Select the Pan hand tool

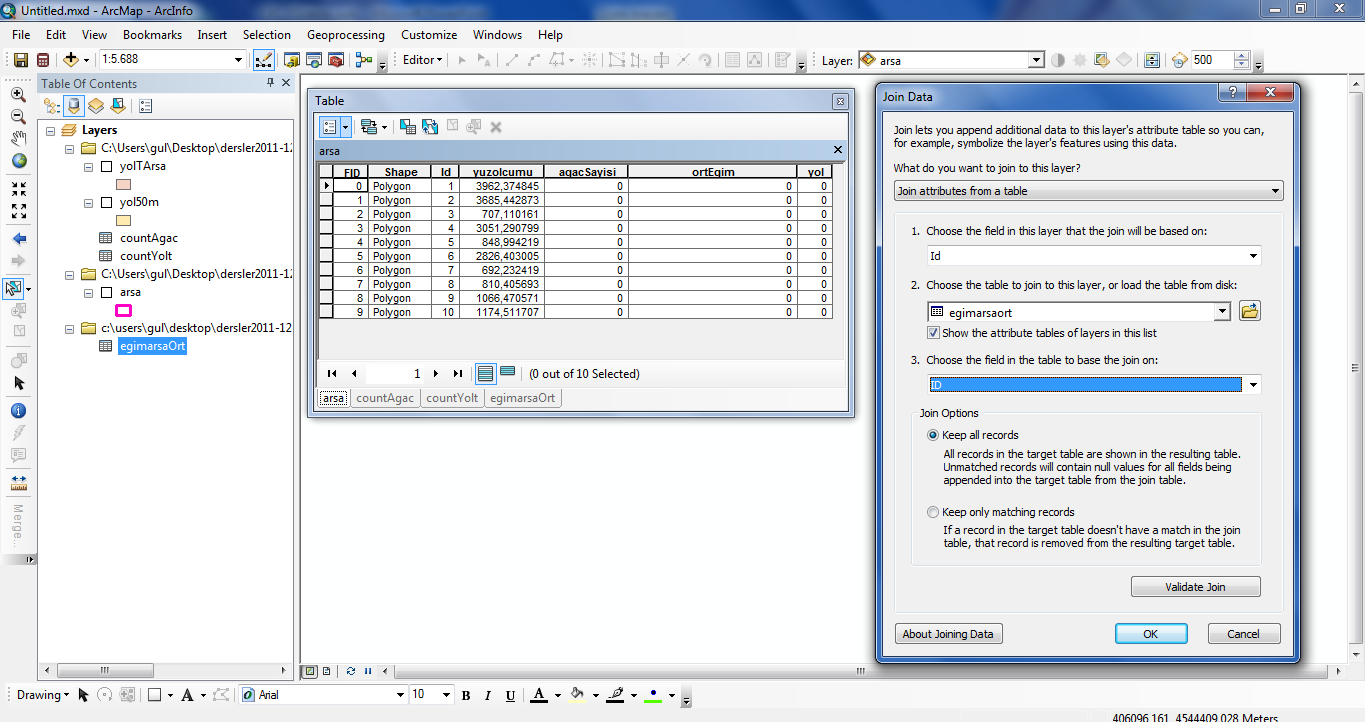[18, 138]
